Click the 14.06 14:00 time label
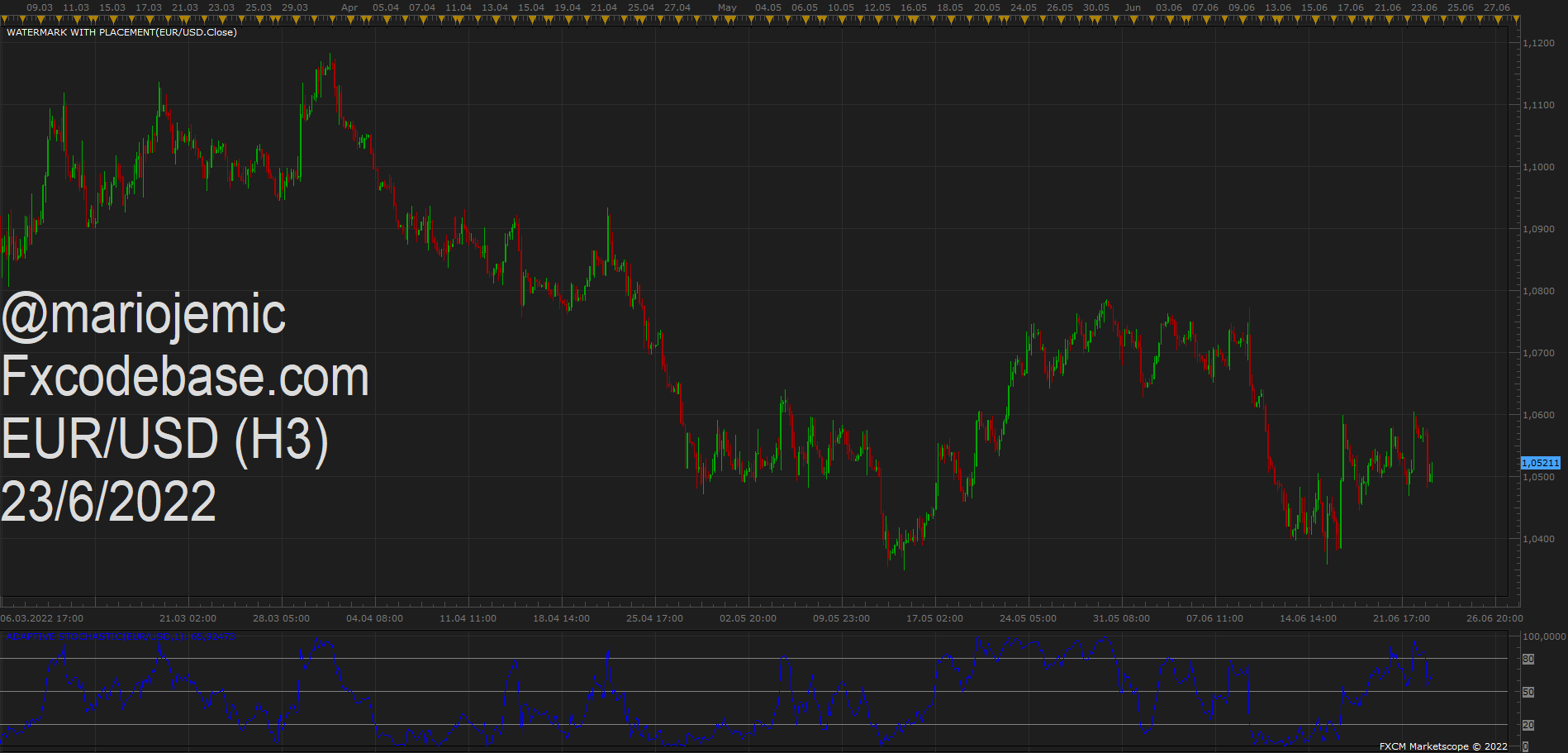This screenshot has height=753, width=1568. click(x=1308, y=618)
